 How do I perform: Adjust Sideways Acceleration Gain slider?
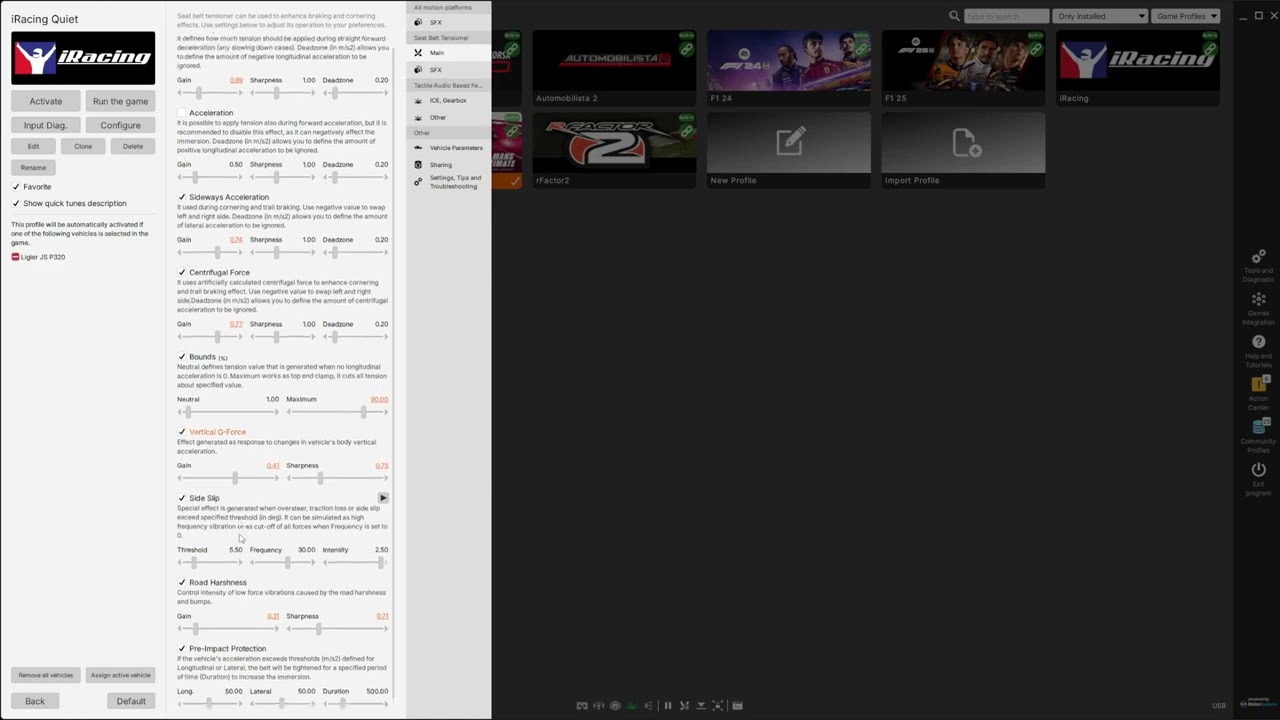pos(210,252)
